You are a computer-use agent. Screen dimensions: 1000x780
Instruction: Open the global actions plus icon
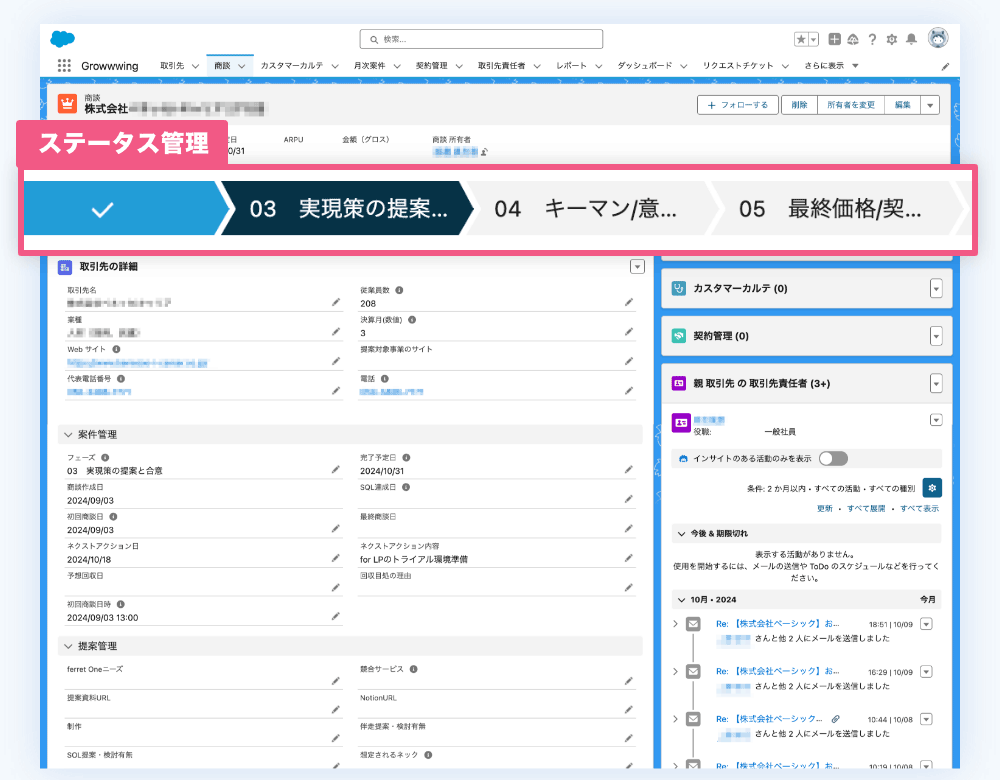coord(835,39)
